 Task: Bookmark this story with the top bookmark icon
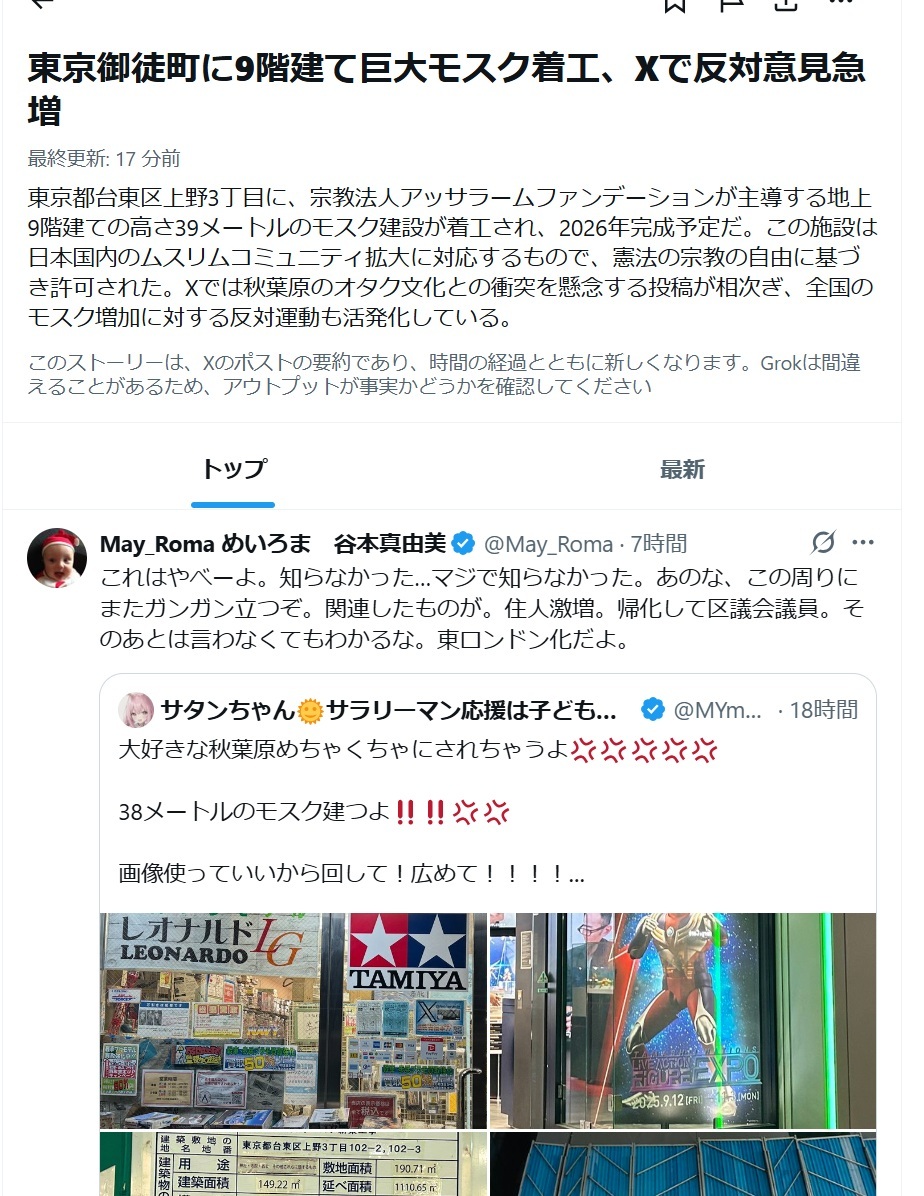674,4
